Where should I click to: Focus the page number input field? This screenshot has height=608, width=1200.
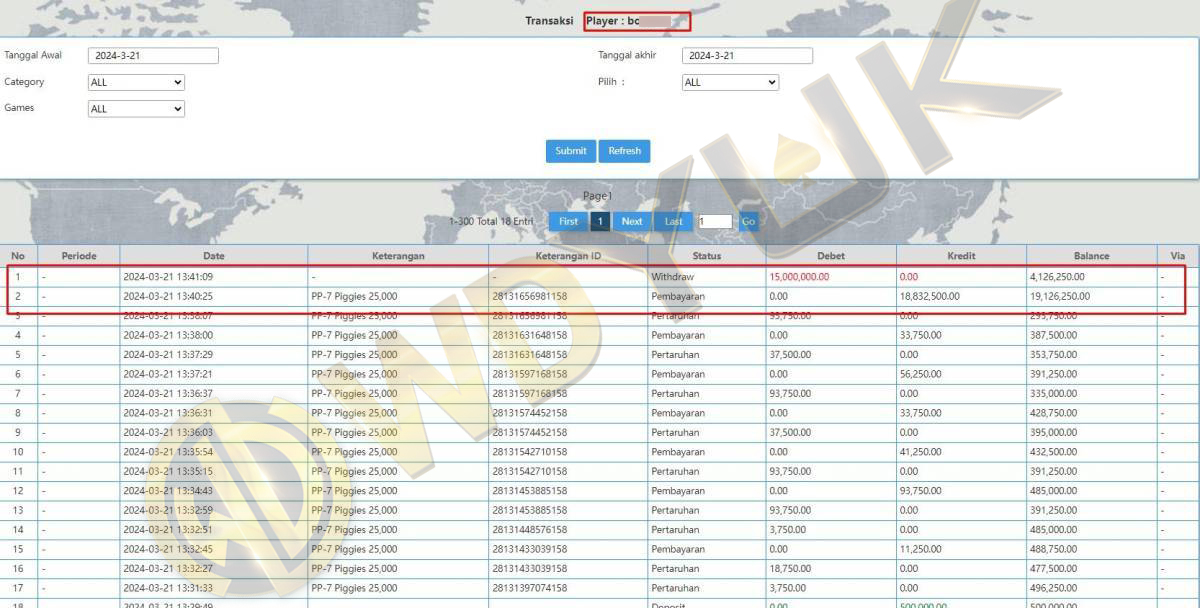click(x=715, y=222)
